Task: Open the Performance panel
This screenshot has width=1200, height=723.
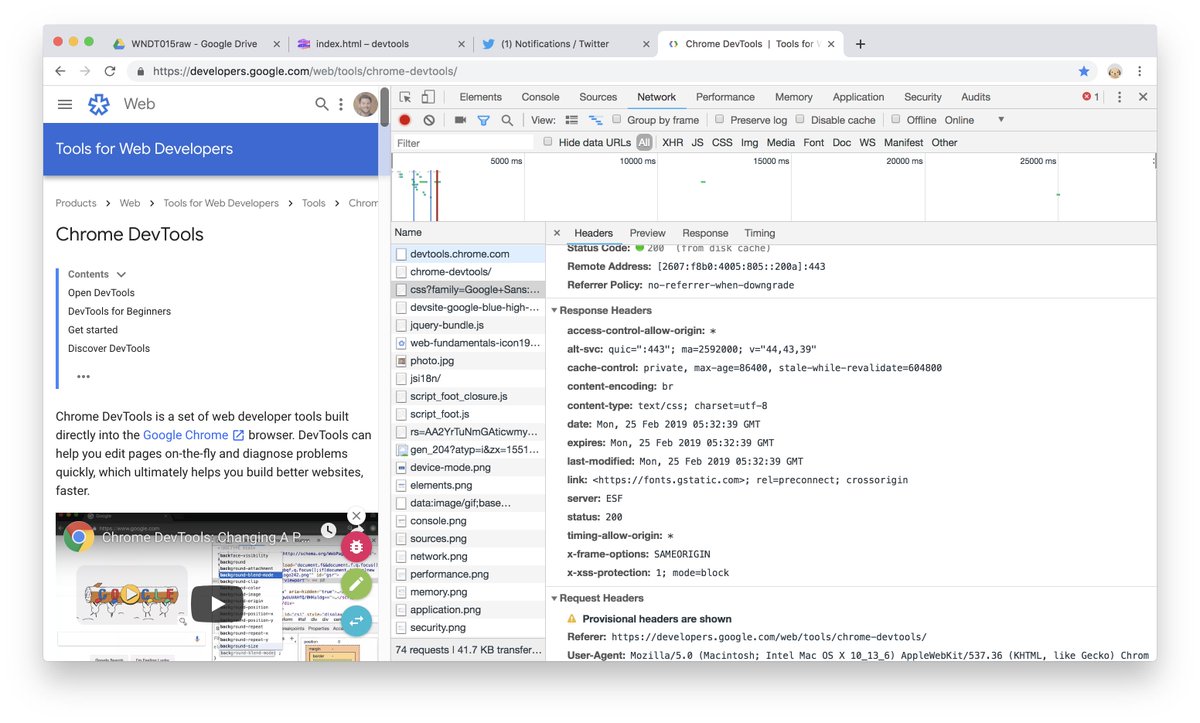Action: coord(725,97)
